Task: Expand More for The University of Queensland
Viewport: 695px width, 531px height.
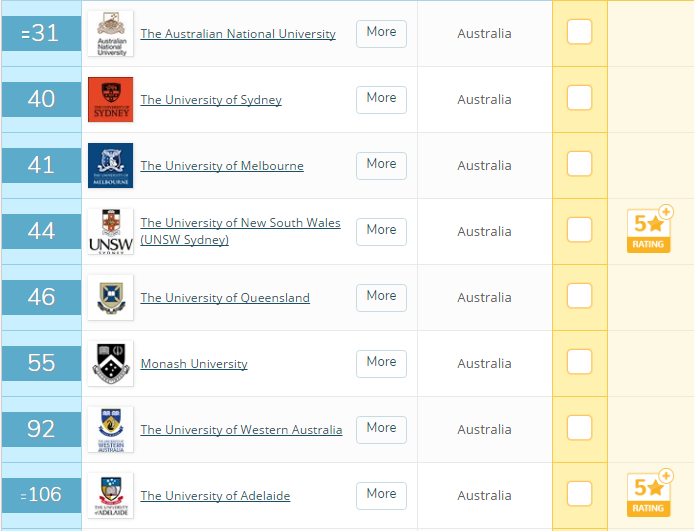Action: tap(381, 296)
